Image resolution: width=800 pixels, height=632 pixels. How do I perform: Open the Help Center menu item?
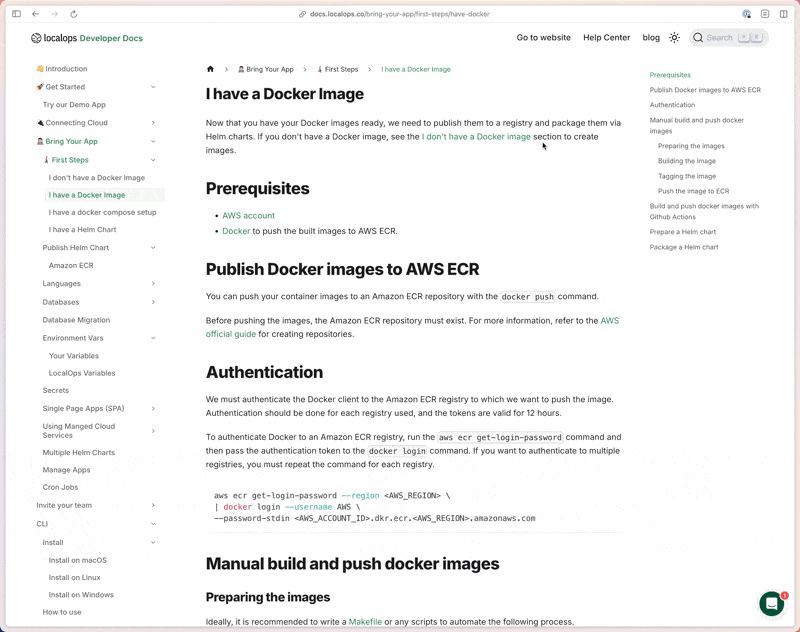point(607,38)
